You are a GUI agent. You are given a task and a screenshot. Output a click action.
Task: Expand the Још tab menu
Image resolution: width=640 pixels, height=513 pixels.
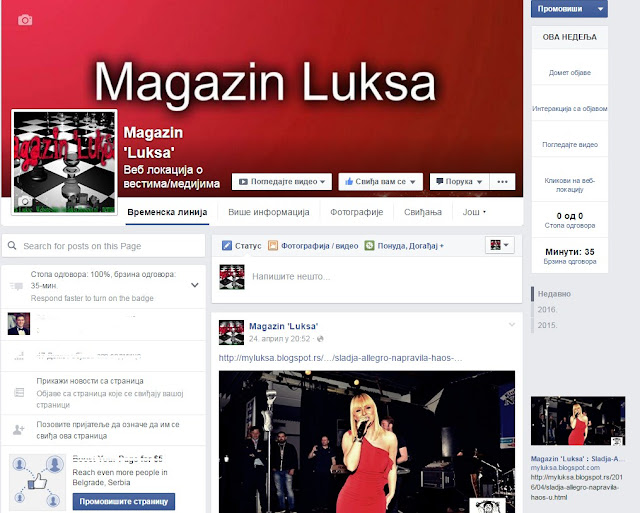coord(474,212)
